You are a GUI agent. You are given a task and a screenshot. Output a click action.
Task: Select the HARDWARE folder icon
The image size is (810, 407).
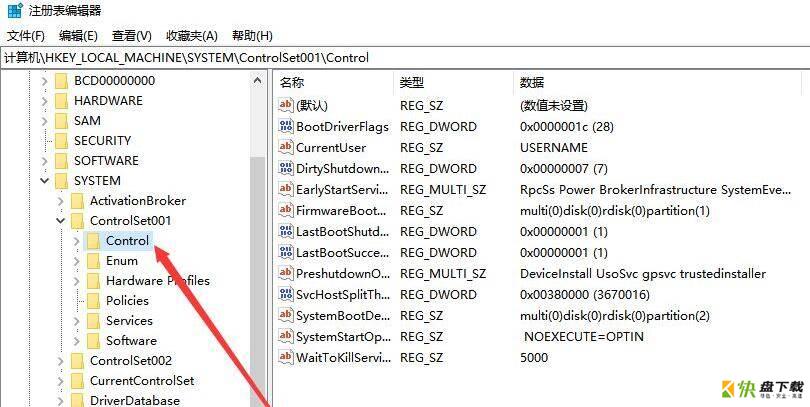pyautogui.click(x=61, y=101)
